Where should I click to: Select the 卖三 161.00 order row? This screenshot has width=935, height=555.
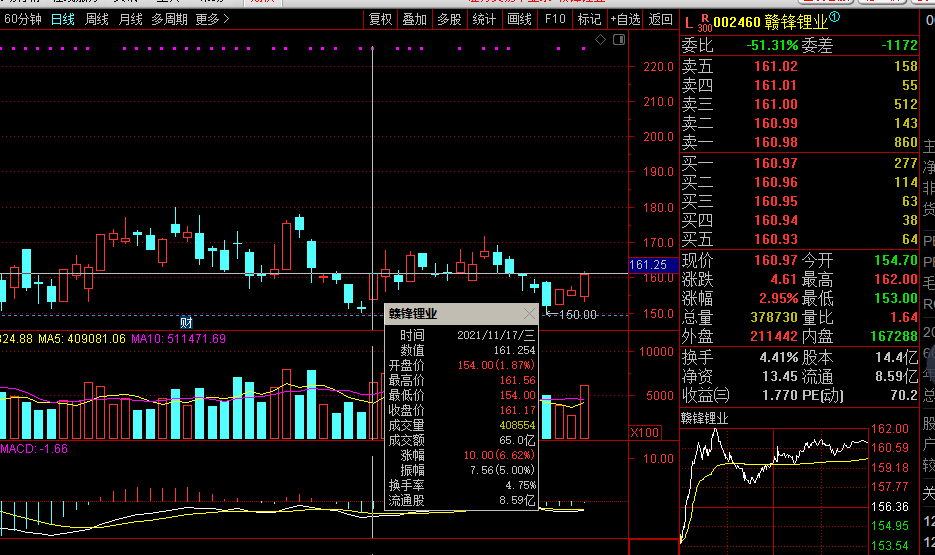pos(799,105)
